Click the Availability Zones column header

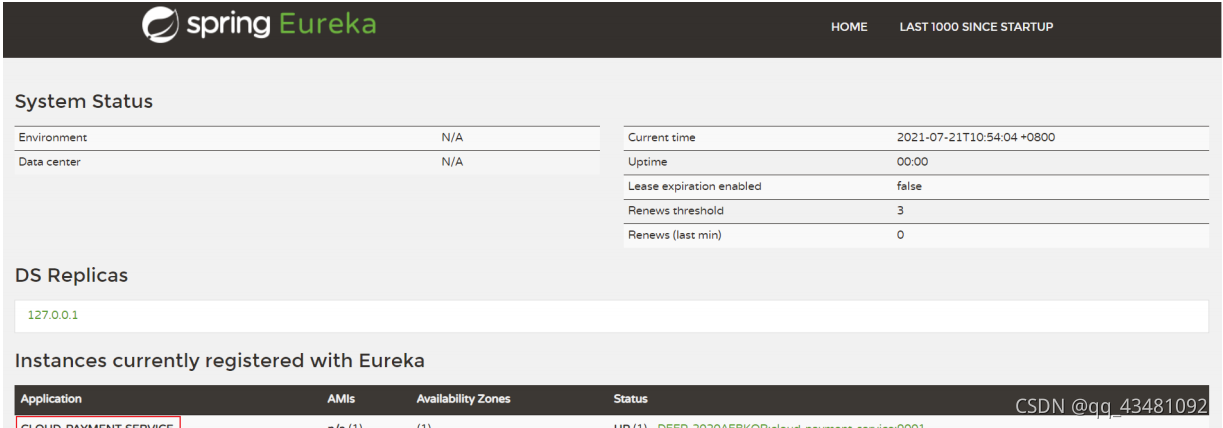tap(463, 399)
